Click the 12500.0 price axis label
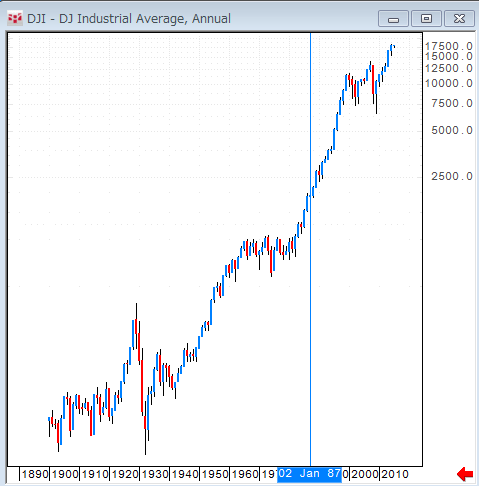Viewport: 479px width, 486px height. pos(449,68)
